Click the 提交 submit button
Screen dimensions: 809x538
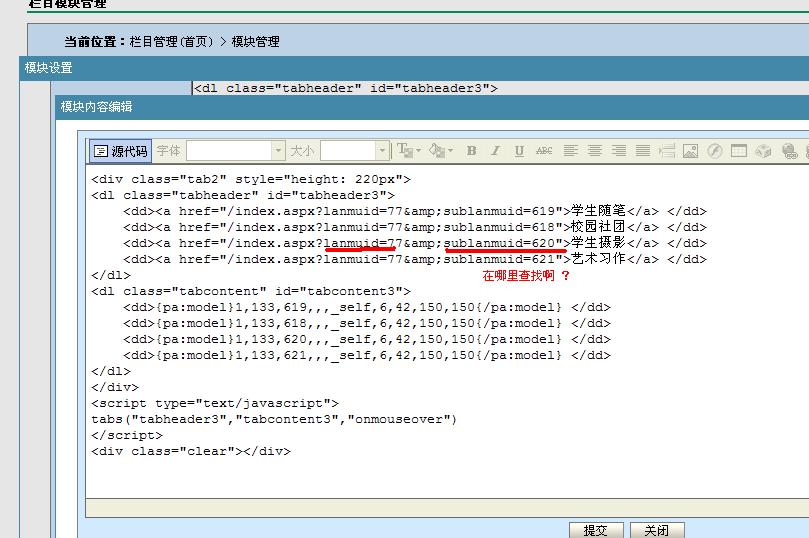[x=595, y=530]
